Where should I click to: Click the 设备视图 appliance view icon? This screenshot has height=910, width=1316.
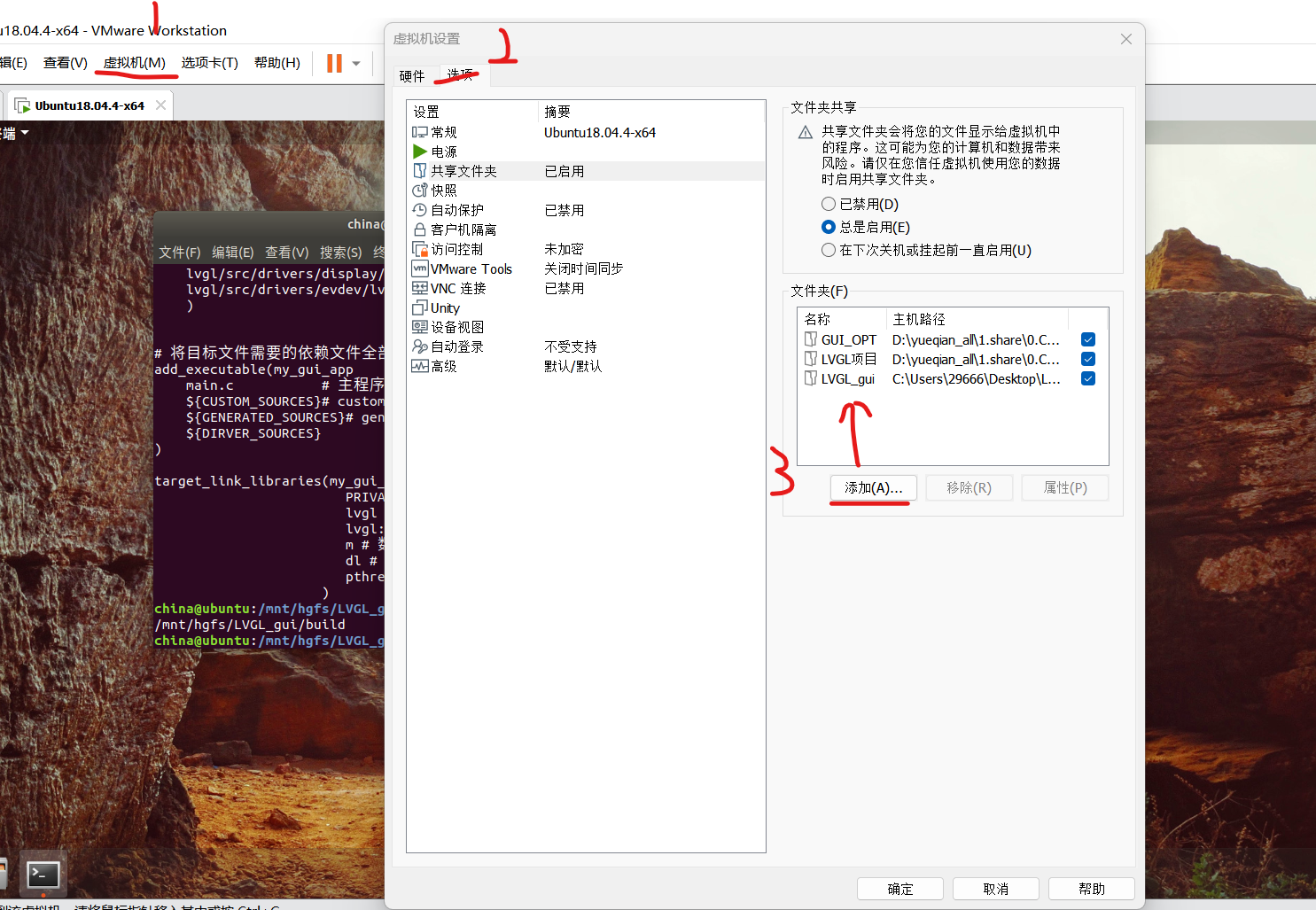coord(420,327)
